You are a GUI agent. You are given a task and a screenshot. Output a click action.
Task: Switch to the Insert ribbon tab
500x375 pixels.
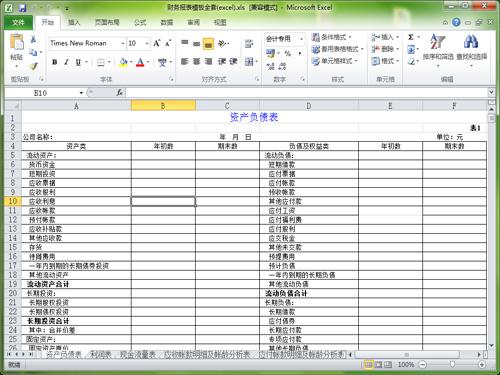tap(74, 22)
